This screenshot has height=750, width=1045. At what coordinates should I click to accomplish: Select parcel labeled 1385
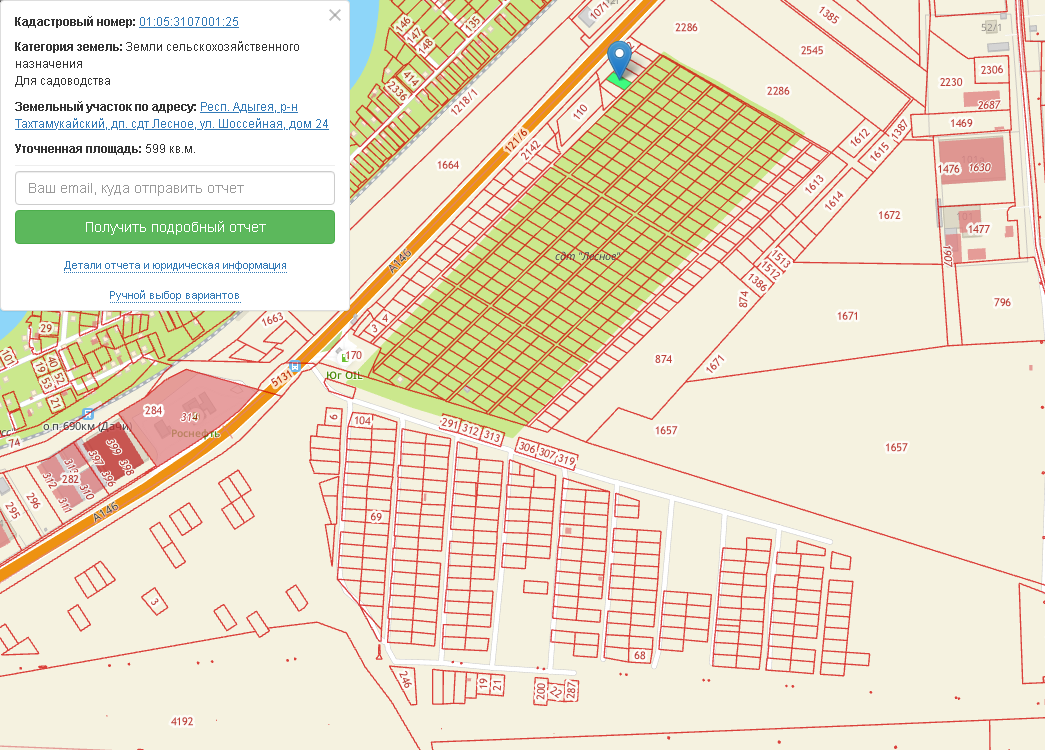pos(828,15)
